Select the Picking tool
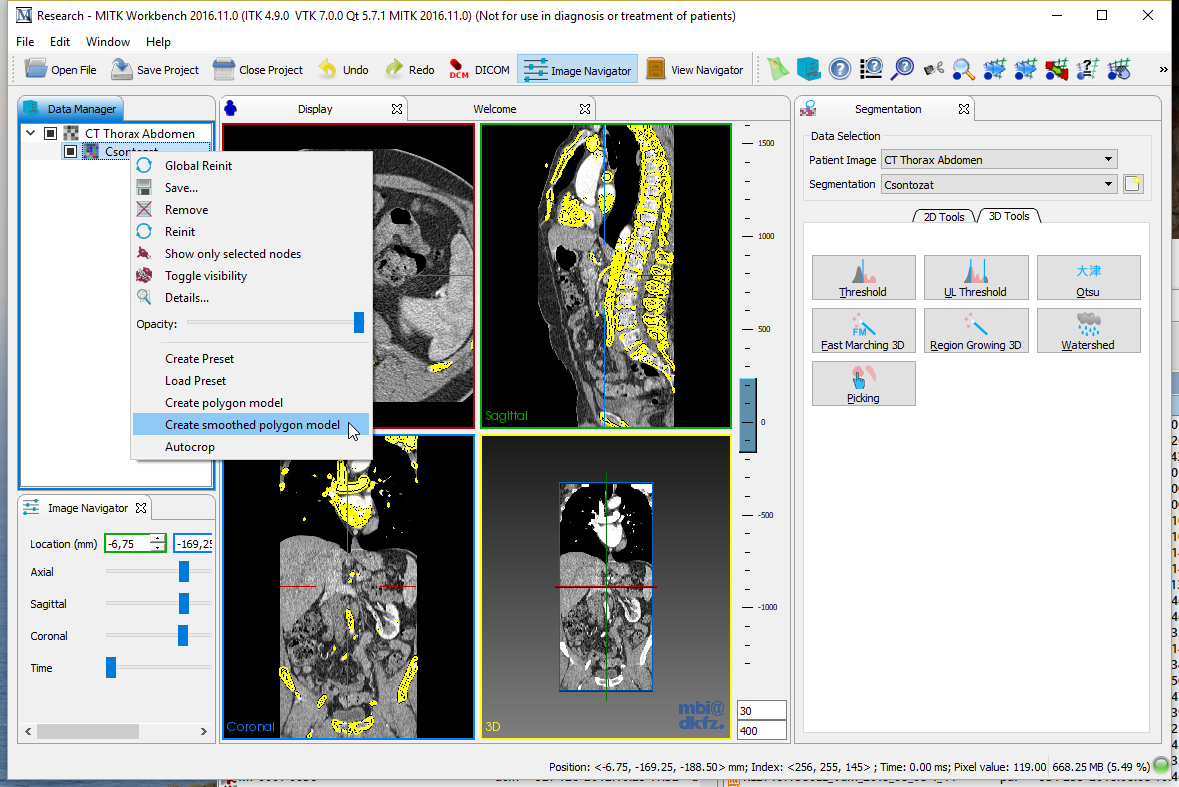The height and width of the screenshot is (787, 1179). [863, 383]
